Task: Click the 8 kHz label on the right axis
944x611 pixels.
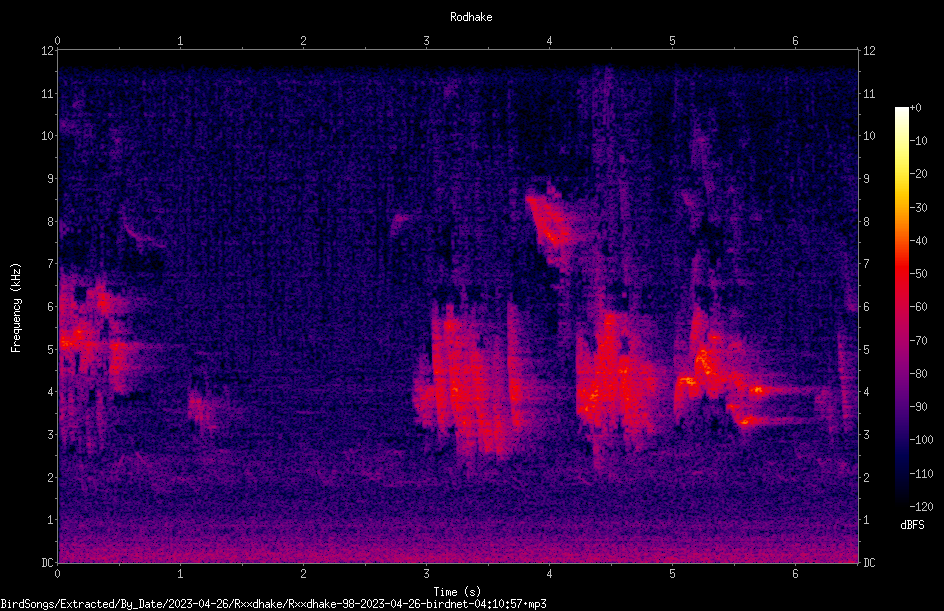Action: pyautogui.click(x=867, y=222)
